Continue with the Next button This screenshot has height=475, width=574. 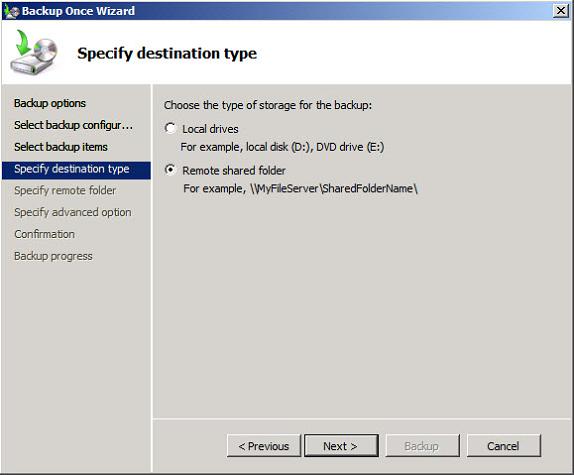[x=341, y=446]
